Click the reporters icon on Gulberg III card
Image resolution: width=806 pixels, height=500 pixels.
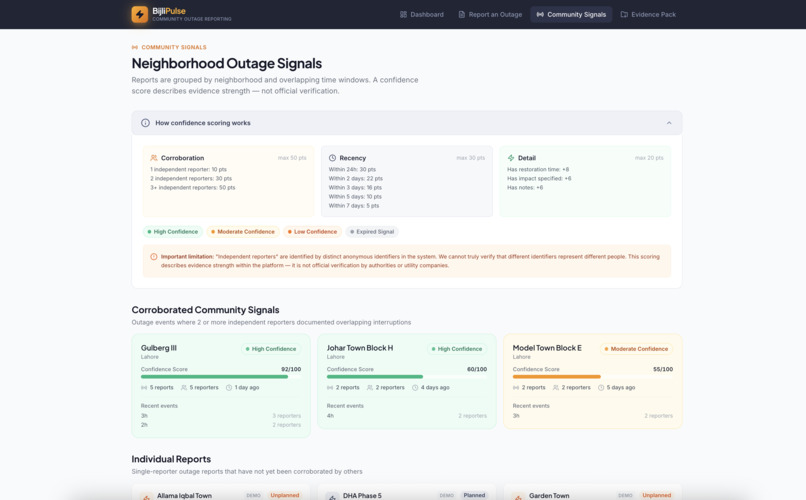pos(184,387)
